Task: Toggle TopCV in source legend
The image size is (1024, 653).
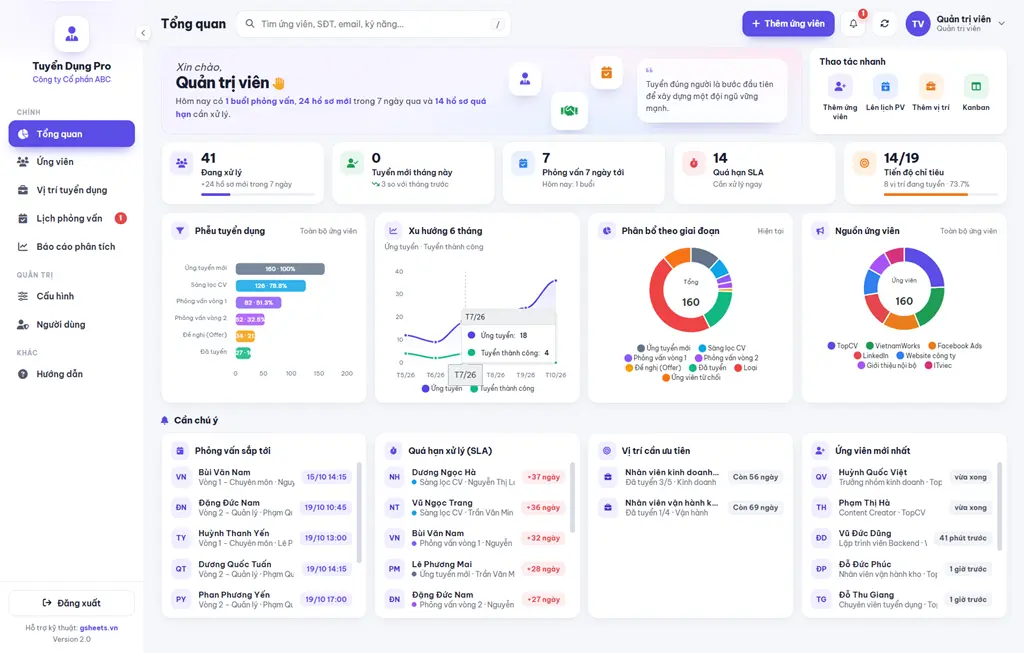Action: (x=842, y=346)
